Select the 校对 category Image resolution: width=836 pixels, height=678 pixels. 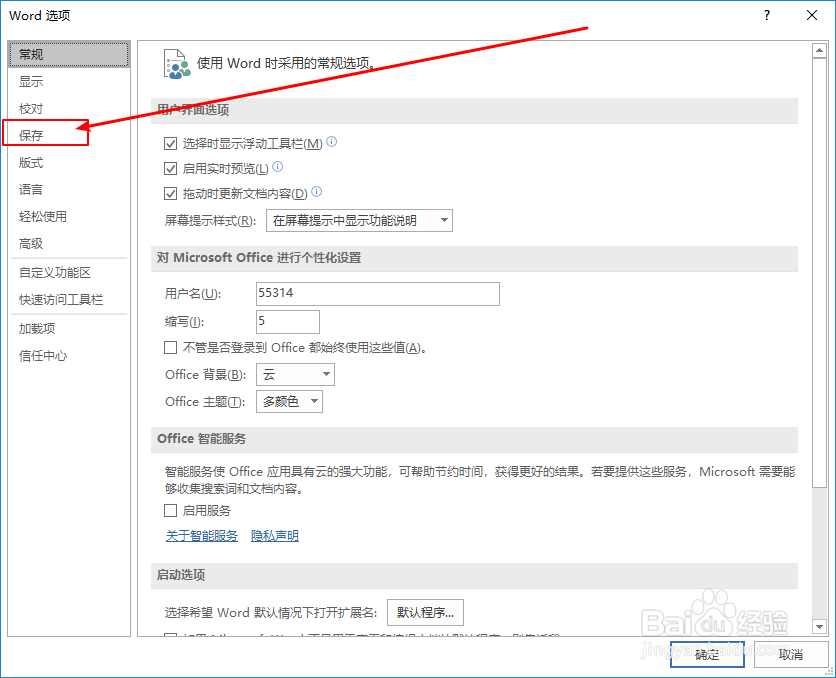69,109
